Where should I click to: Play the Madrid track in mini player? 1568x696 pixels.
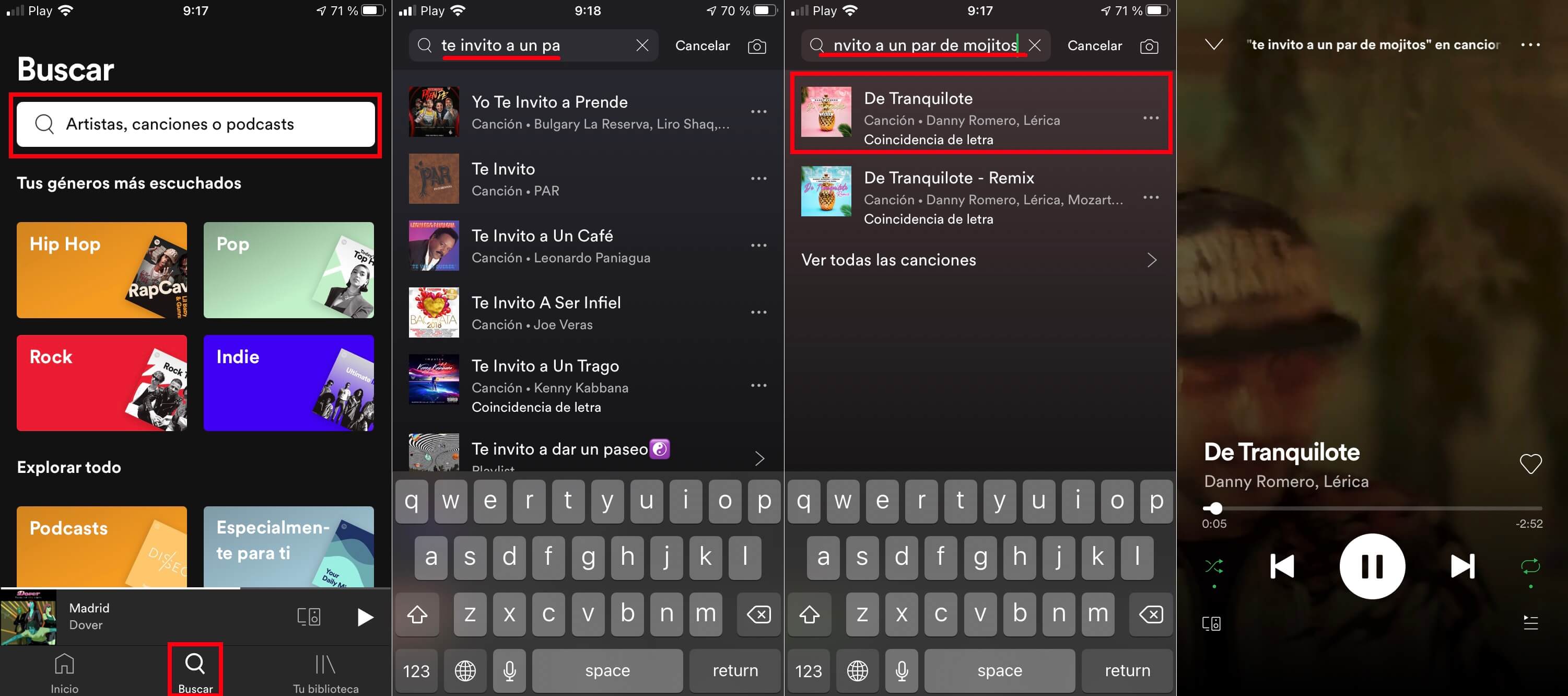pos(365,617)
